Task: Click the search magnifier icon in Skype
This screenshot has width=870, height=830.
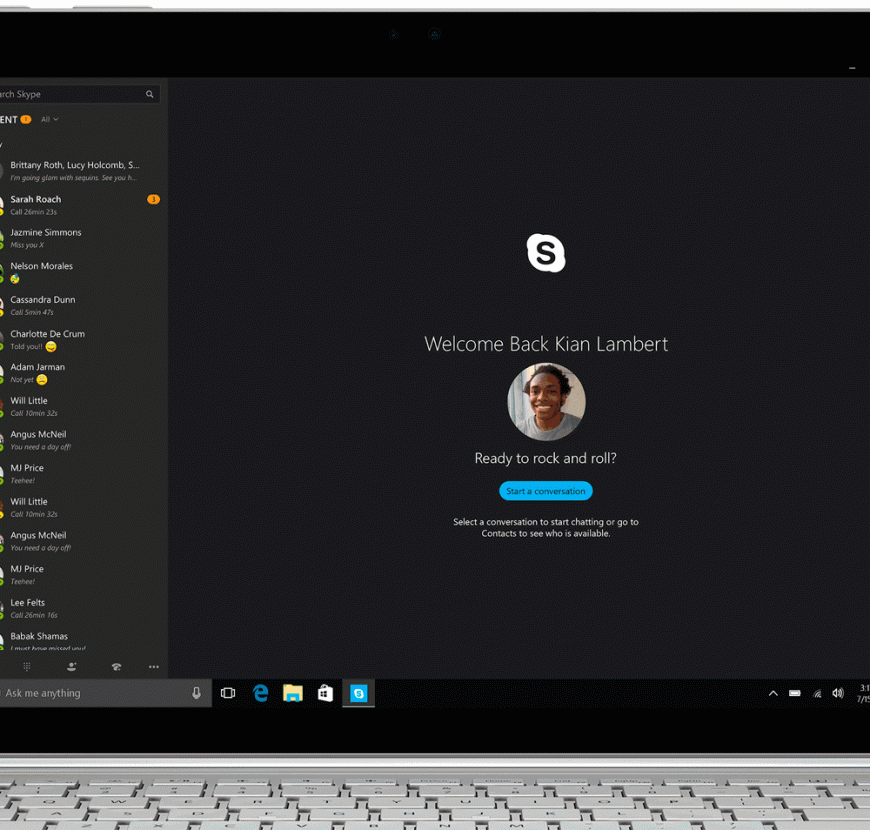Action: [149, 94]
